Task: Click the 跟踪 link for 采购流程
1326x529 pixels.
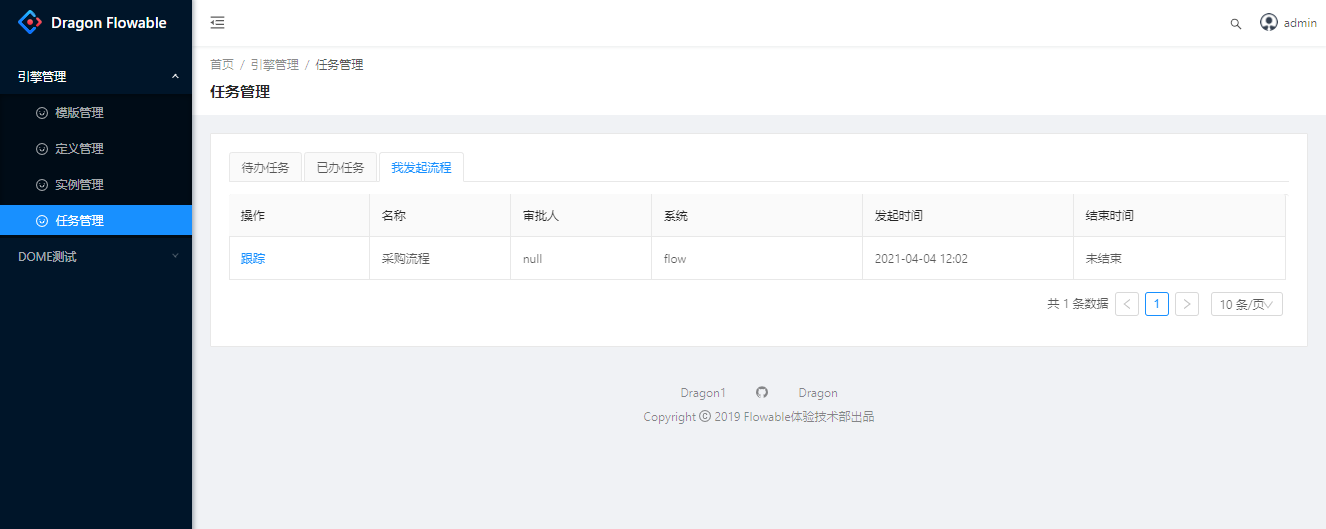Action: click(x=253, y=258)
